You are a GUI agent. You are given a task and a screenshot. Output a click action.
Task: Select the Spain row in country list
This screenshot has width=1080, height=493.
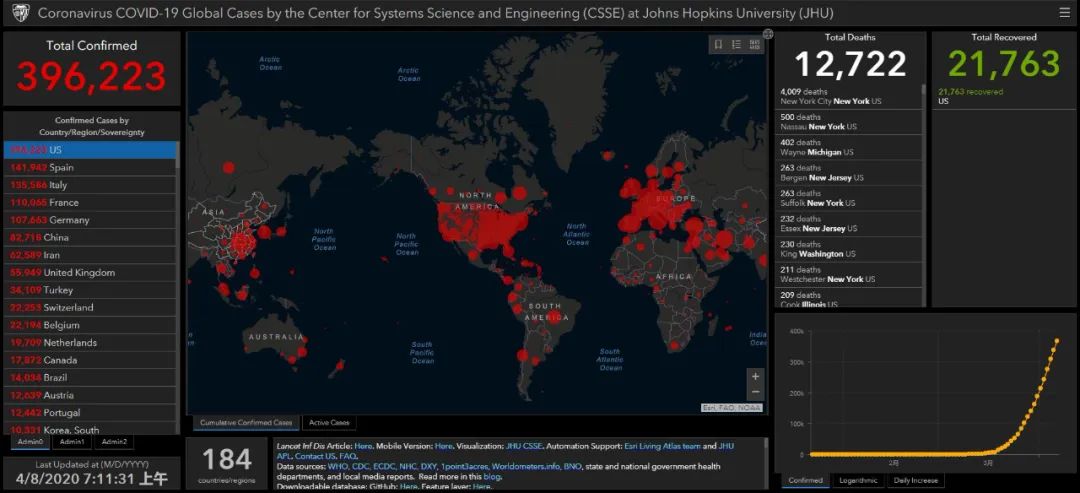90,167
